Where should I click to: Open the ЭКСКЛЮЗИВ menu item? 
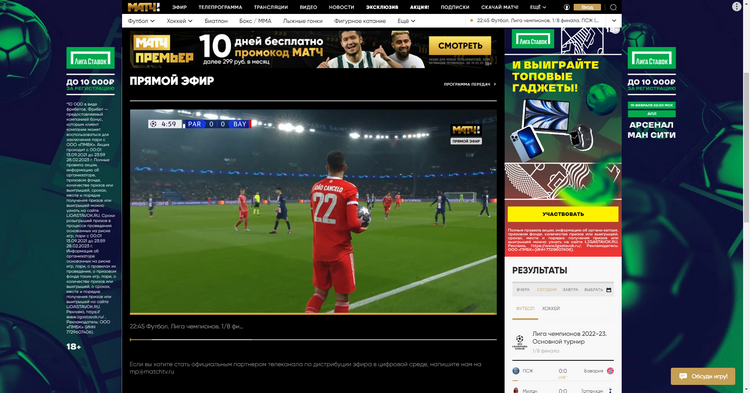click(x=382, y=7)
